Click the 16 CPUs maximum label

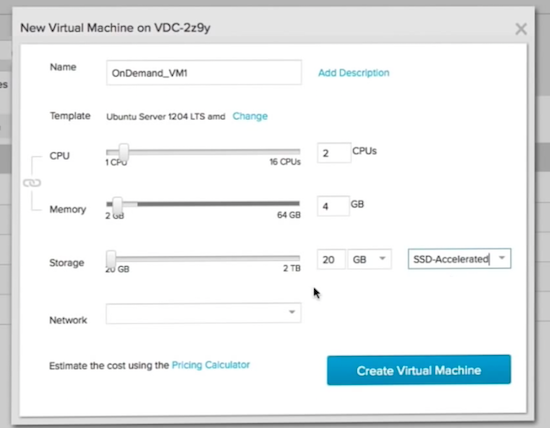click(x=285, y=162)
